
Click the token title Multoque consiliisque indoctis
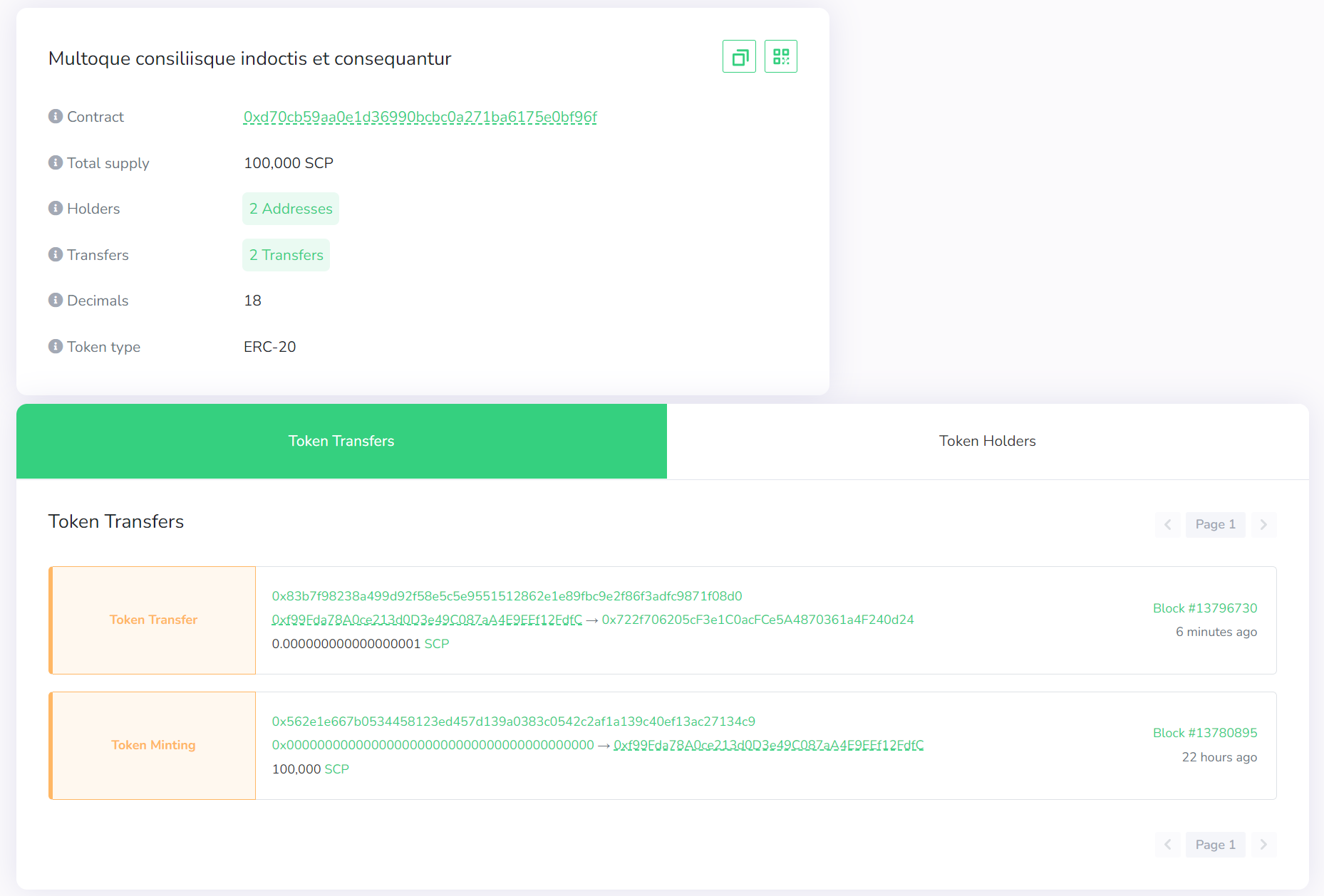click(x=250, y=58)
